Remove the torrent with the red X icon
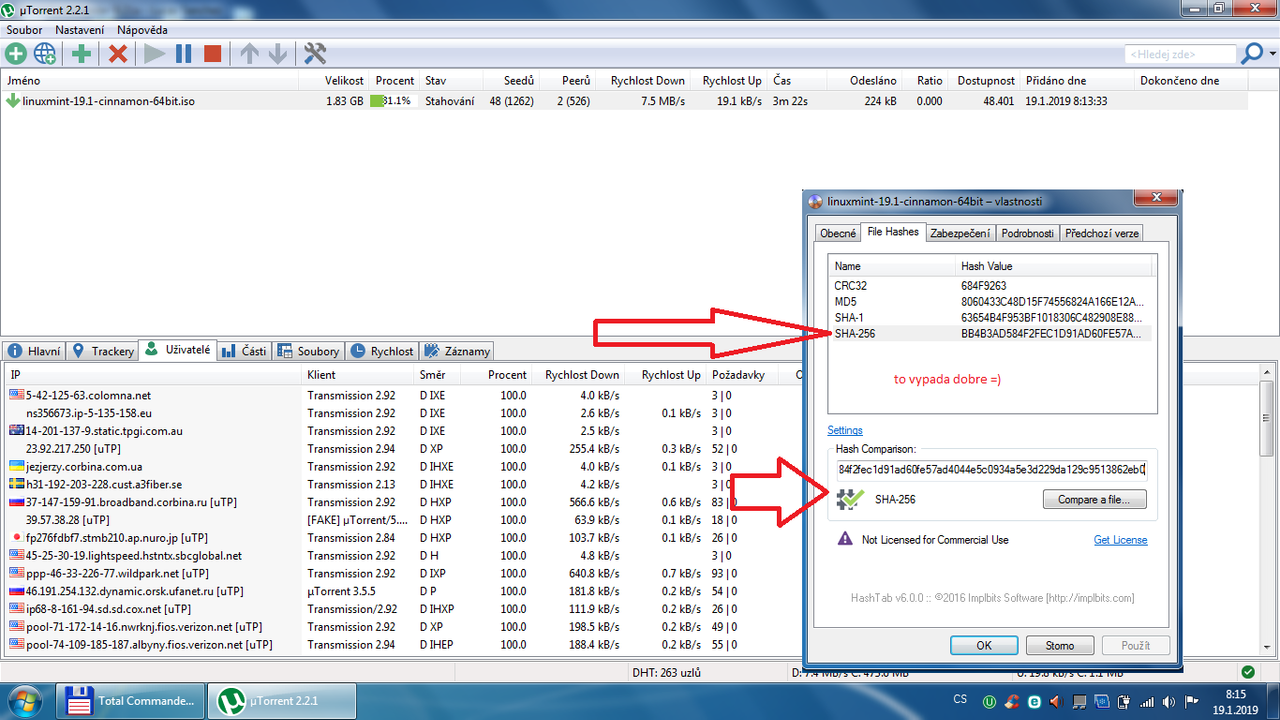The image size is (1280, 720). coord(118,54)
